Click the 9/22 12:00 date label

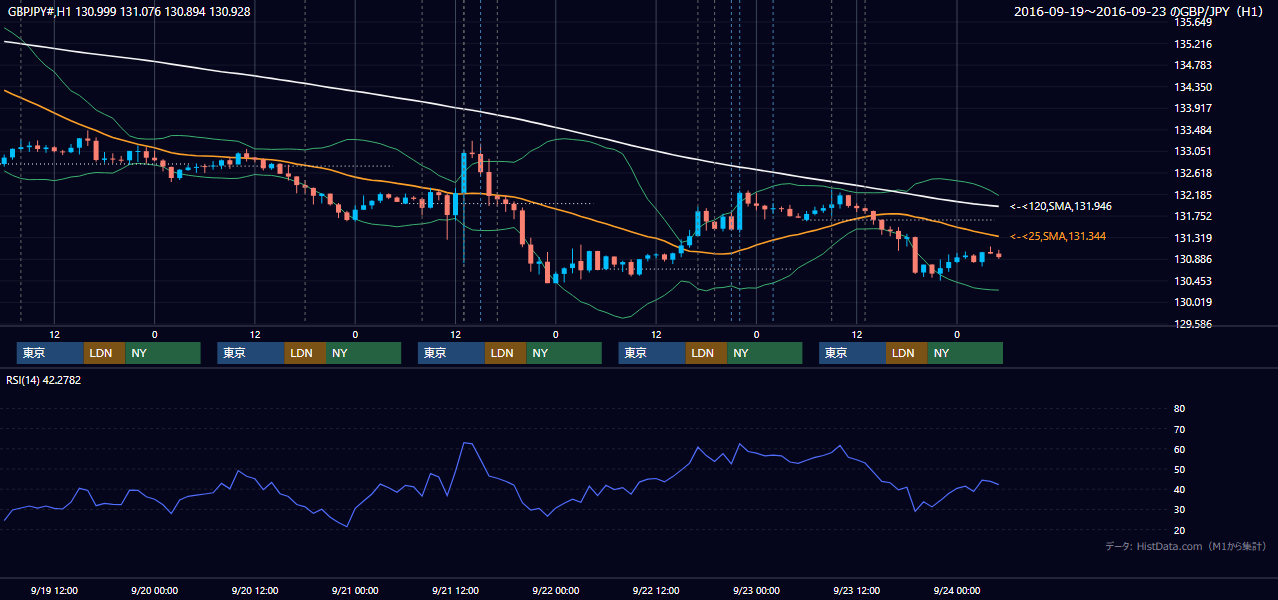656,591
